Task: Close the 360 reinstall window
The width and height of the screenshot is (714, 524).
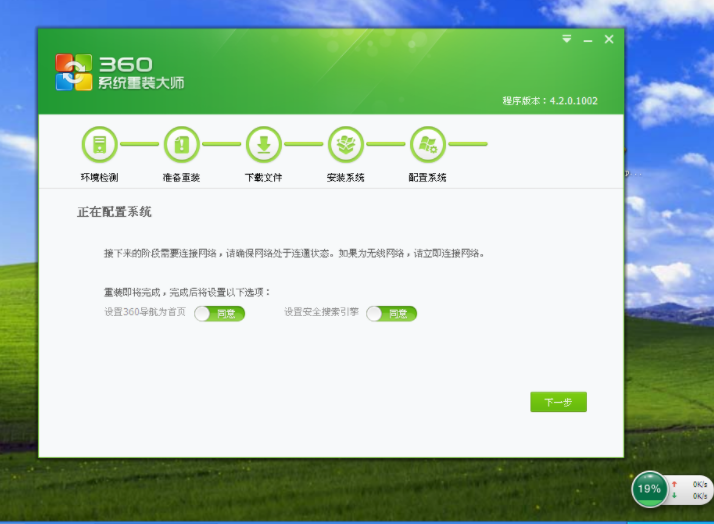Action: 609,40
